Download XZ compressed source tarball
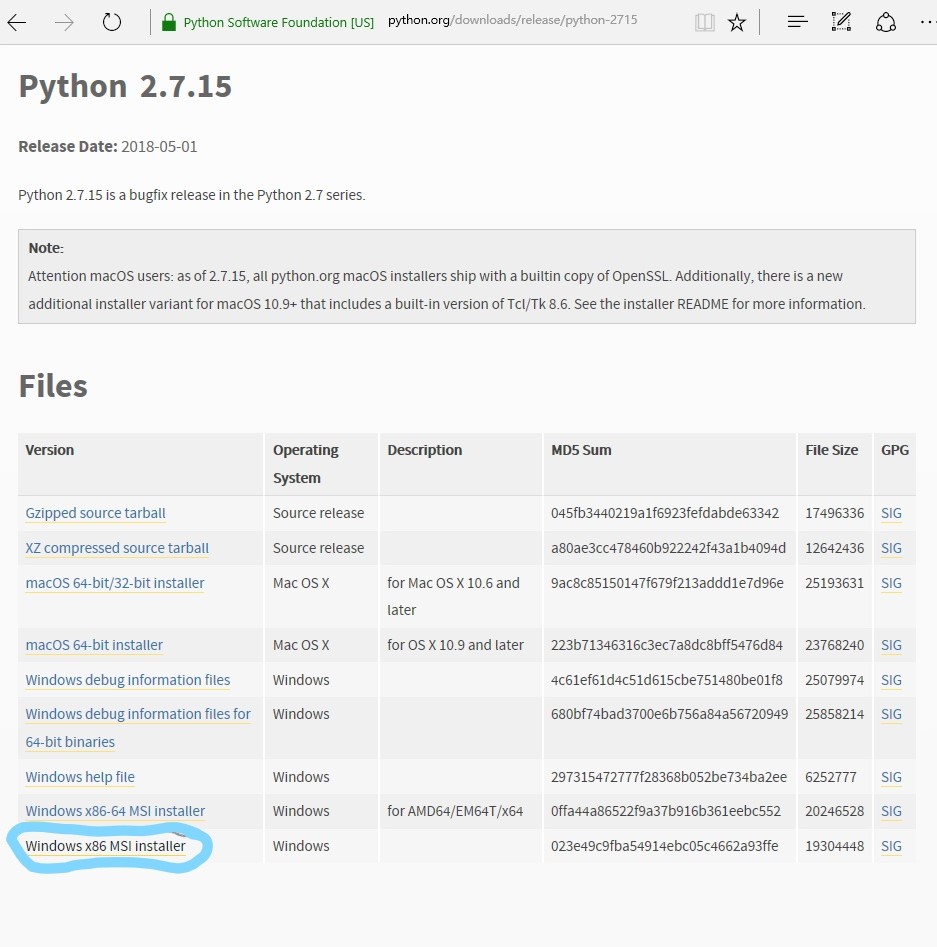 pos(117,548)
